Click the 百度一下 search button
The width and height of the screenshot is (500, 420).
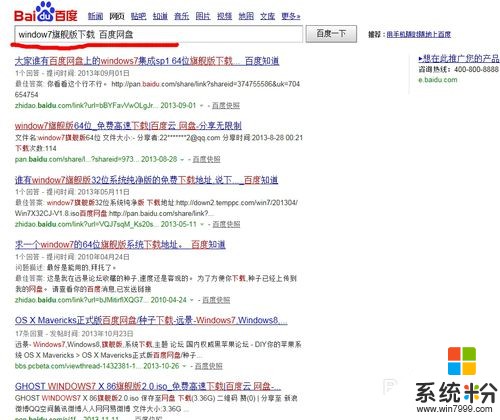(x=331, y=34)
